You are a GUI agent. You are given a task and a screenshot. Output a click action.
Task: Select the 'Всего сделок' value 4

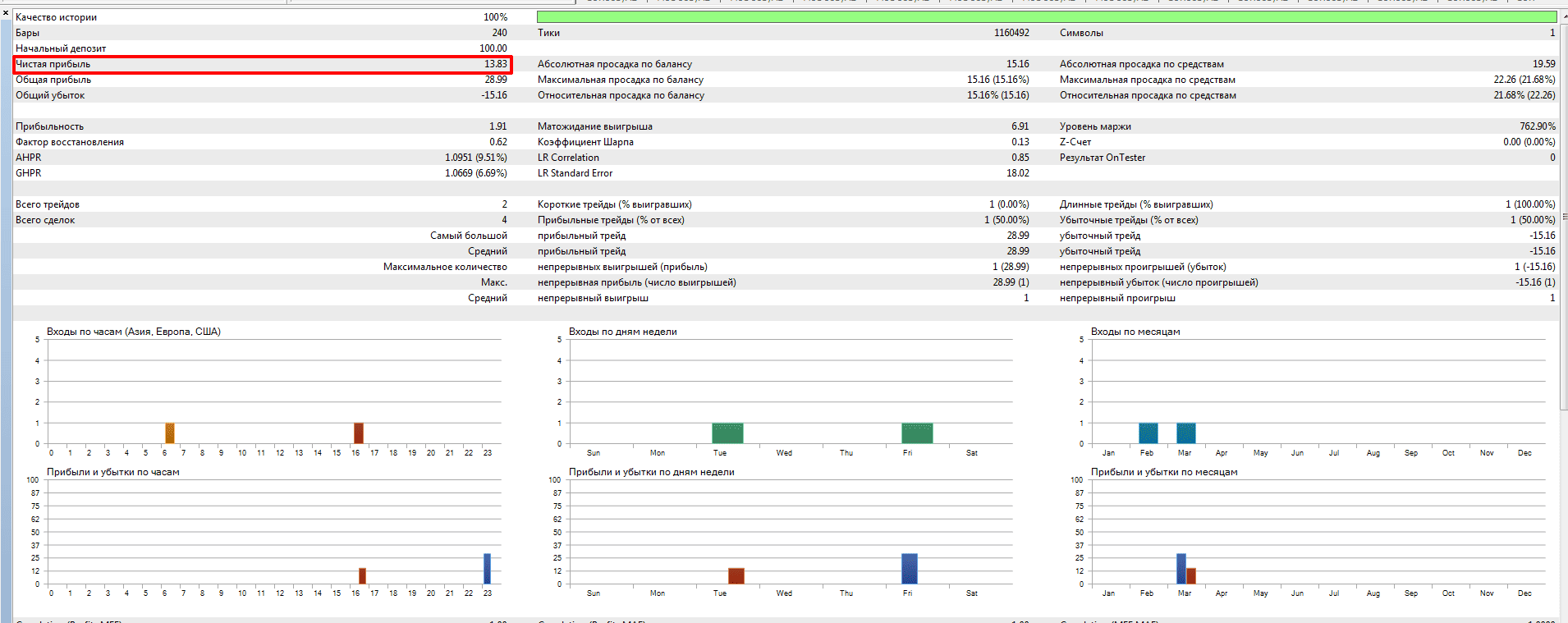click(504, 220)
